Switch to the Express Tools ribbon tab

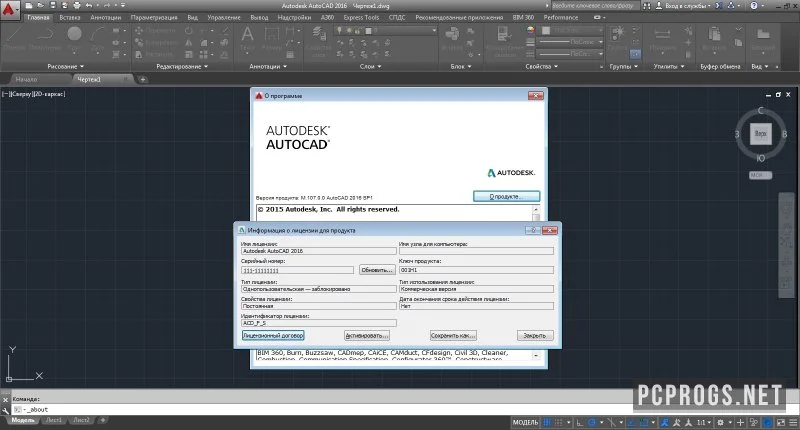pyautogui.click(x=361, y=17)
